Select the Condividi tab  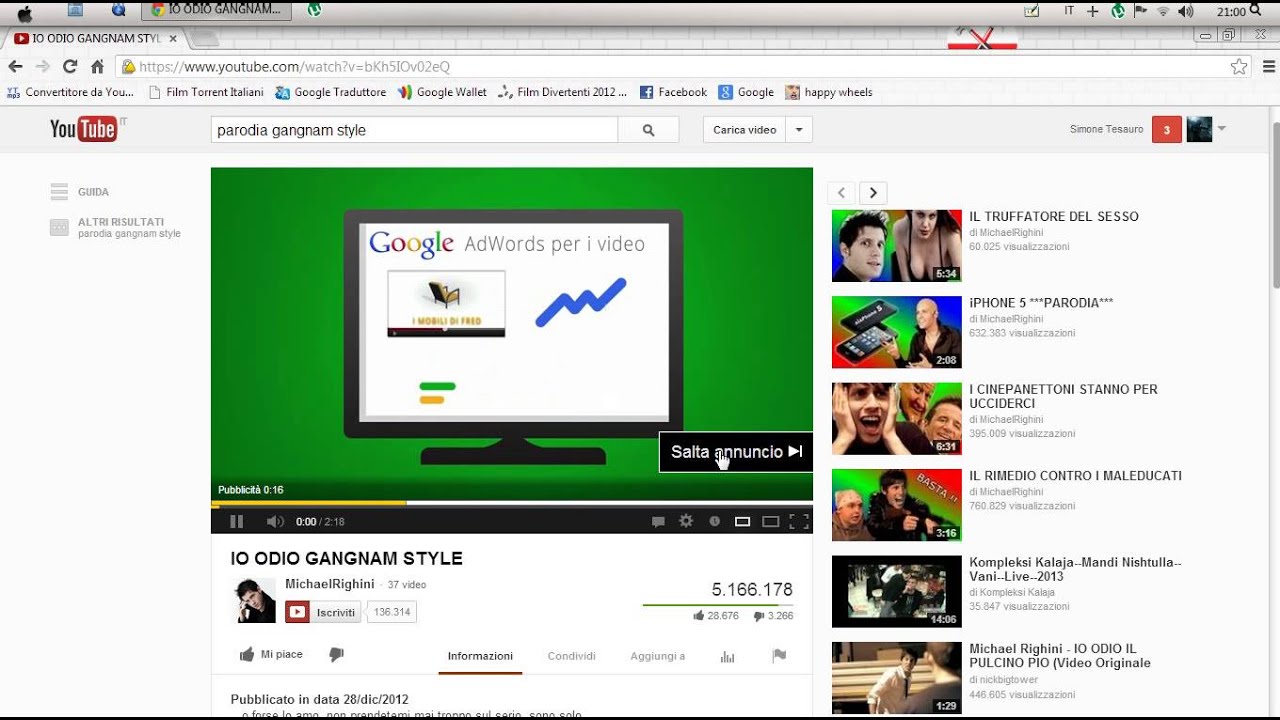pyautogui.click(x=572, y=656)
